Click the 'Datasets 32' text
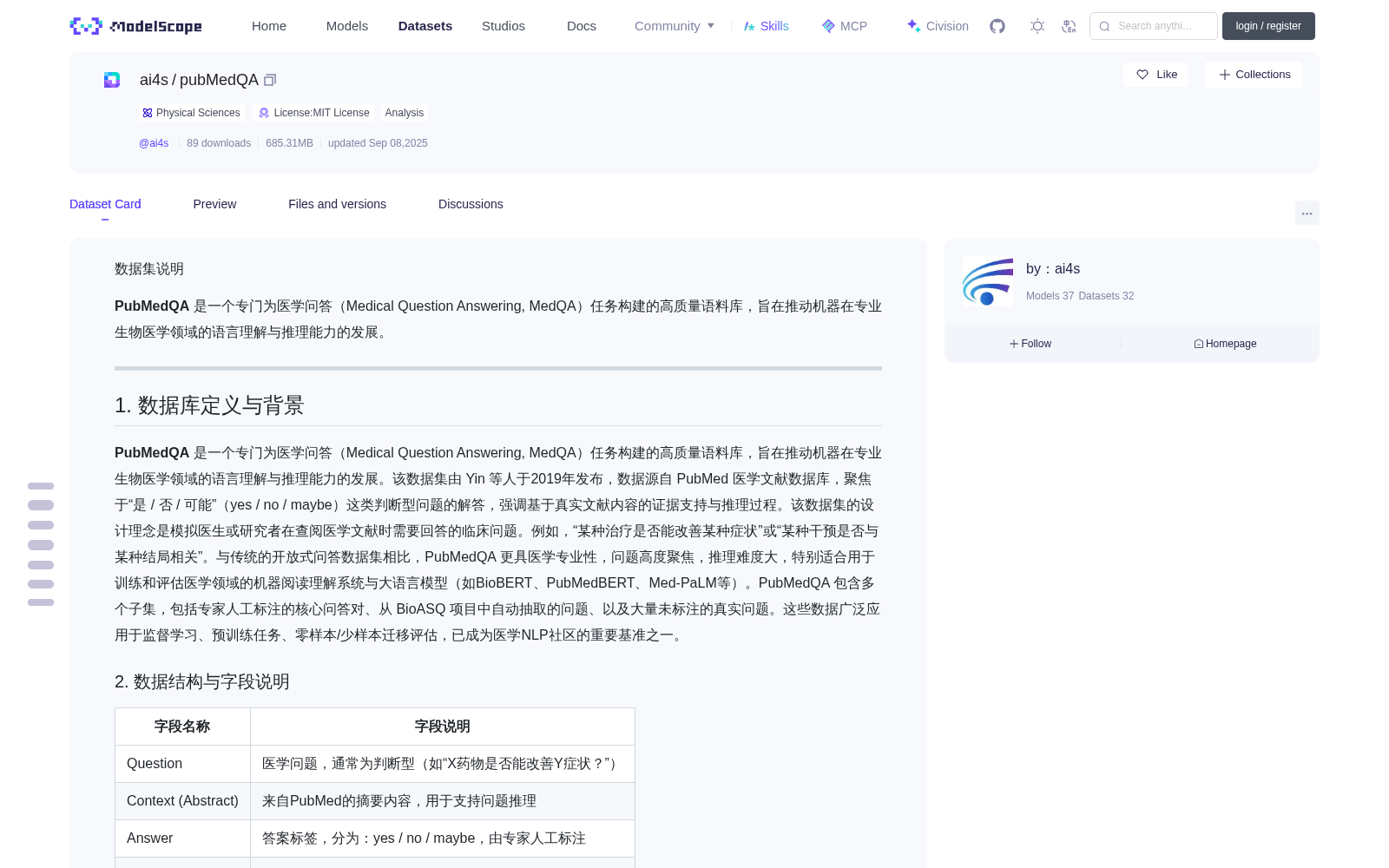1389x868 pixels. [1106, 296]
